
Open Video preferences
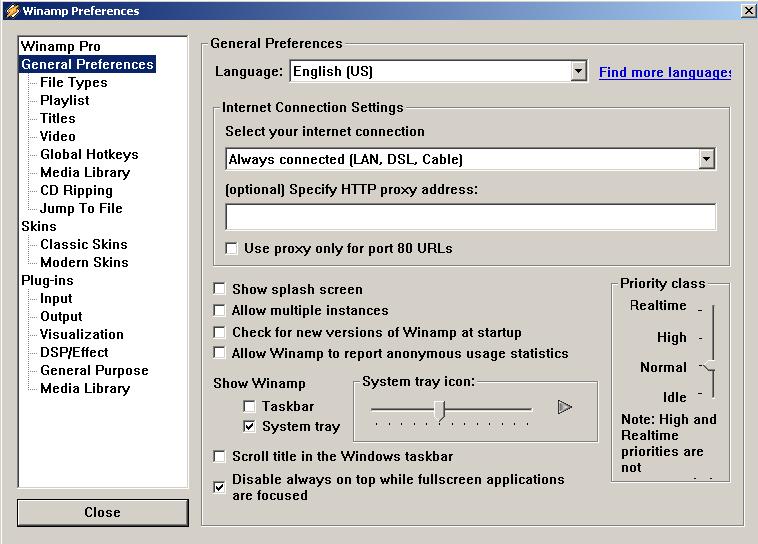[58, 136]
